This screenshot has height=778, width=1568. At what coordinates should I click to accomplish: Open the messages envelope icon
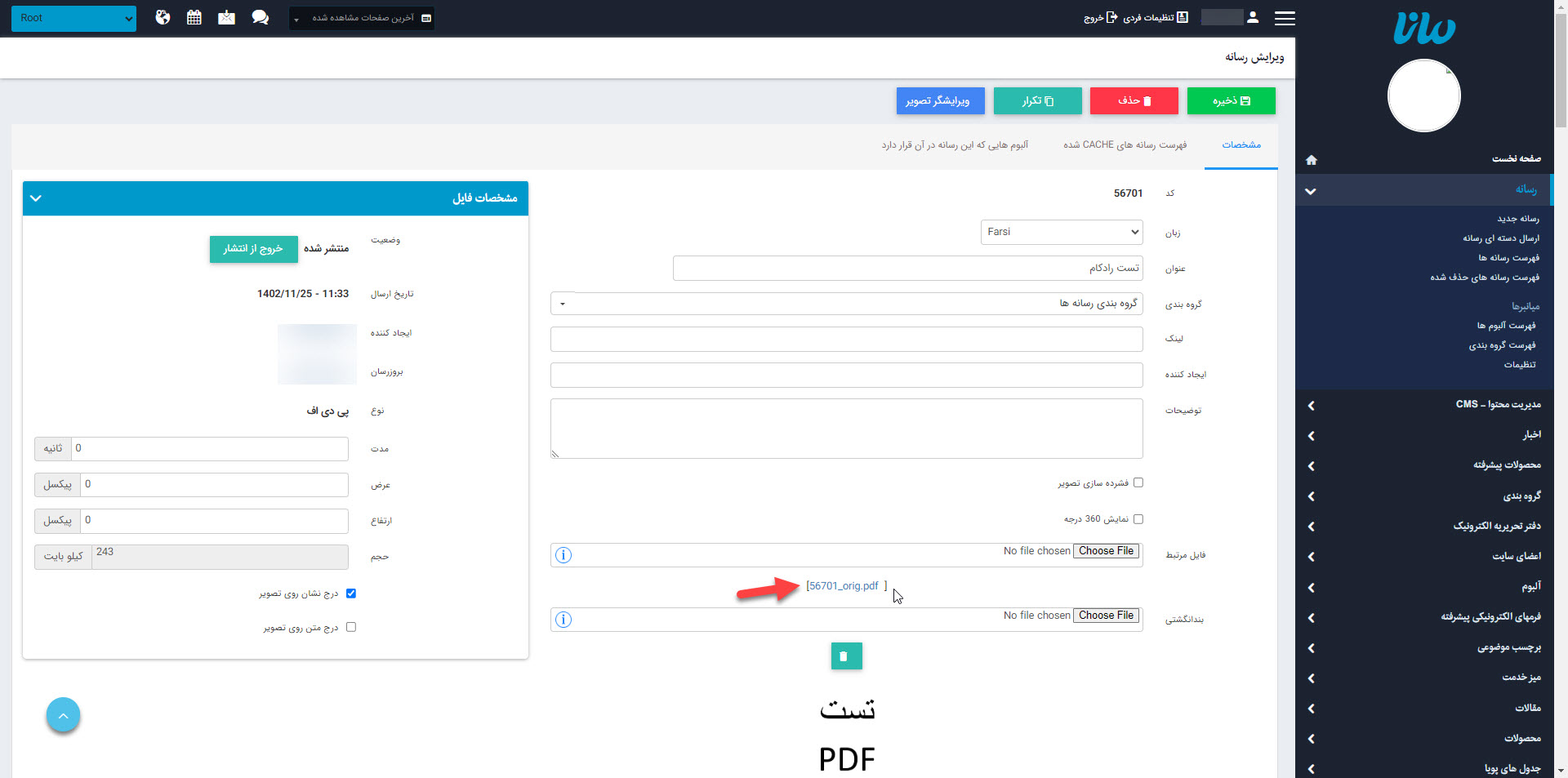pos(227,17)
